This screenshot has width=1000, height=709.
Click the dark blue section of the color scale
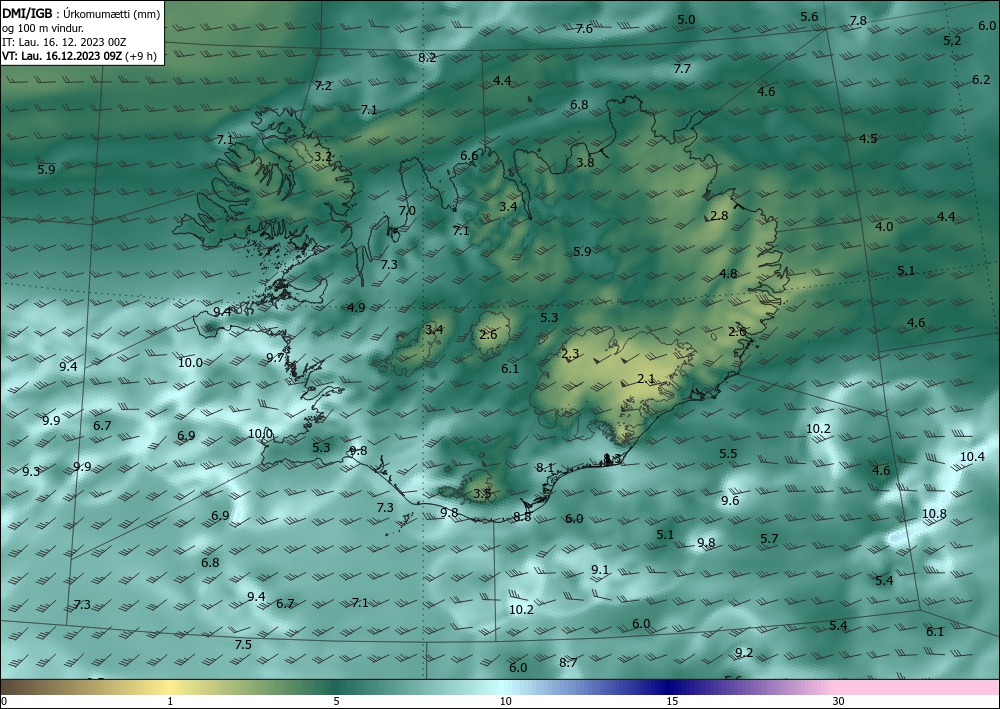point(670,687)
